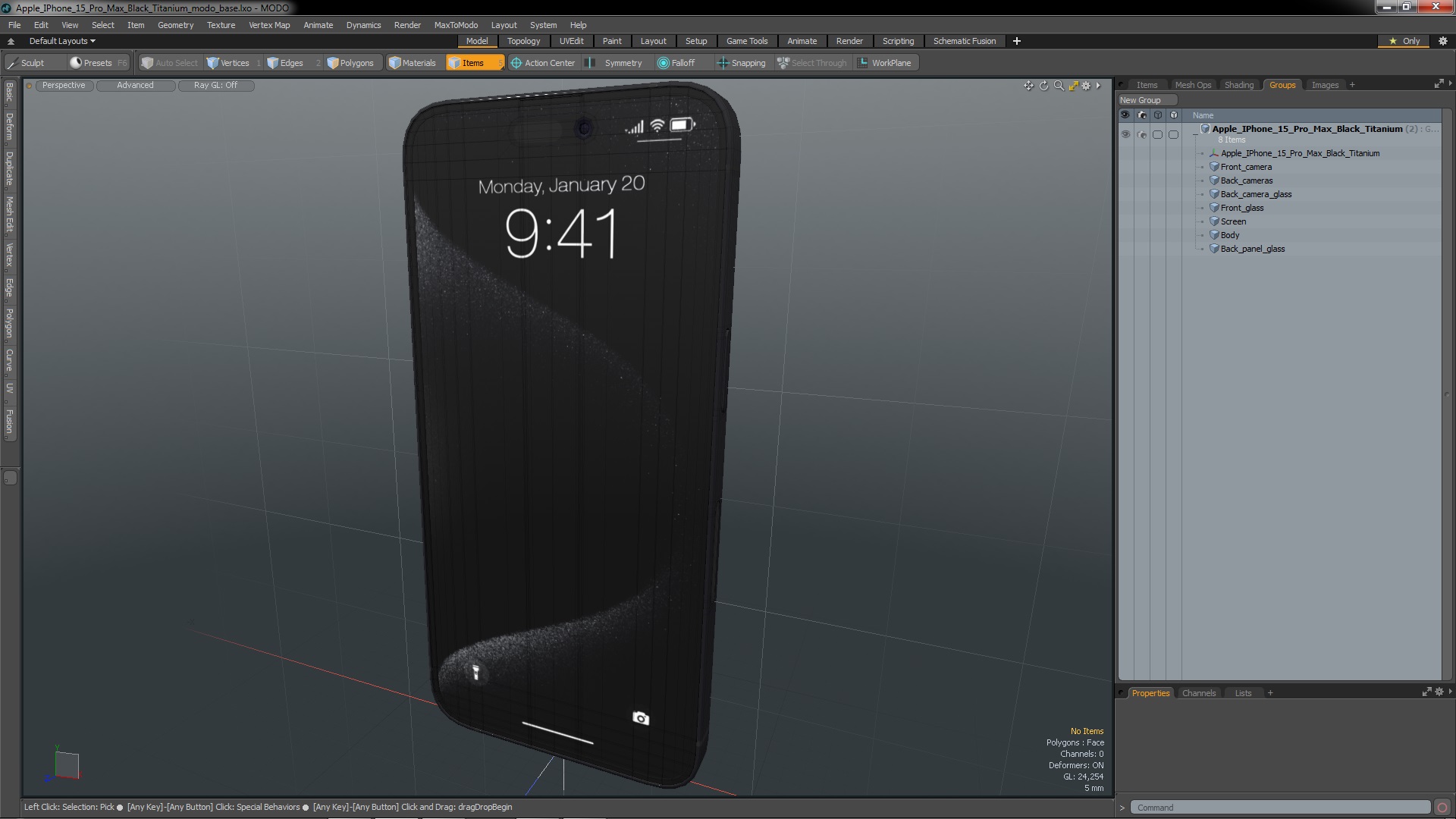Switch to the Topology layout tab
This screenshot has height=819, width=1456.
point(523,41)
